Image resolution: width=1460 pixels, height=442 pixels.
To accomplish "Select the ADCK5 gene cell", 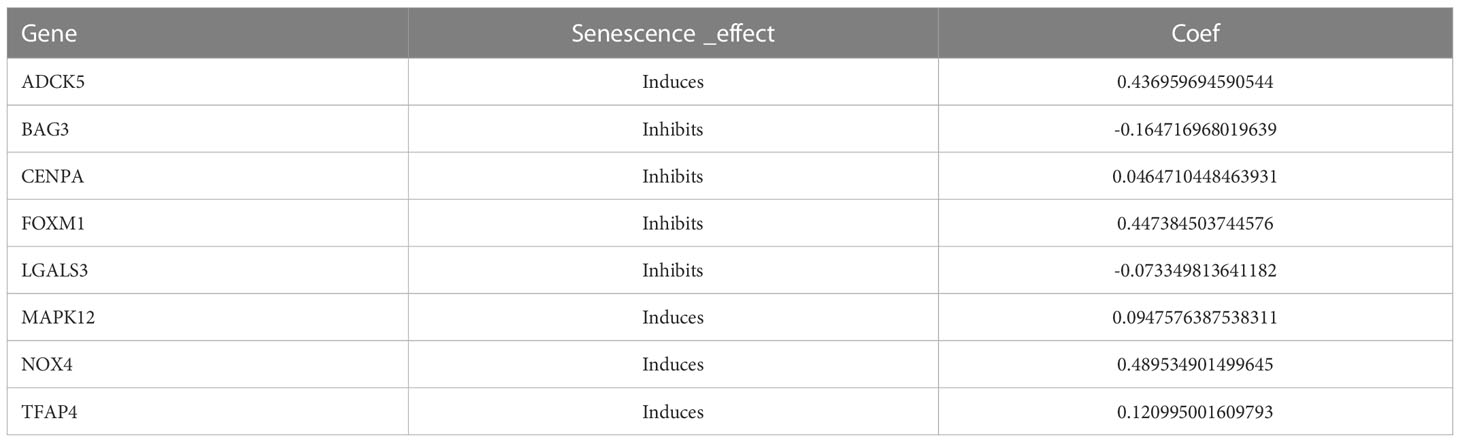I will [x=48, y=82].
